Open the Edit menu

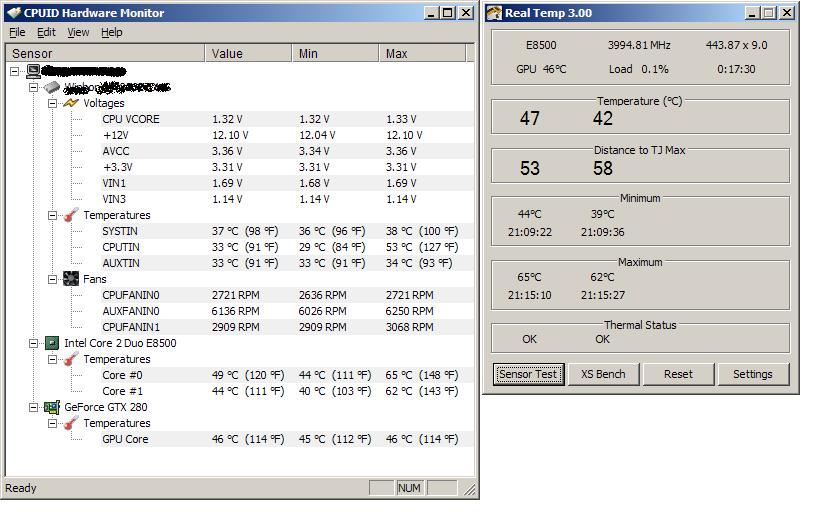pos(46,33)
